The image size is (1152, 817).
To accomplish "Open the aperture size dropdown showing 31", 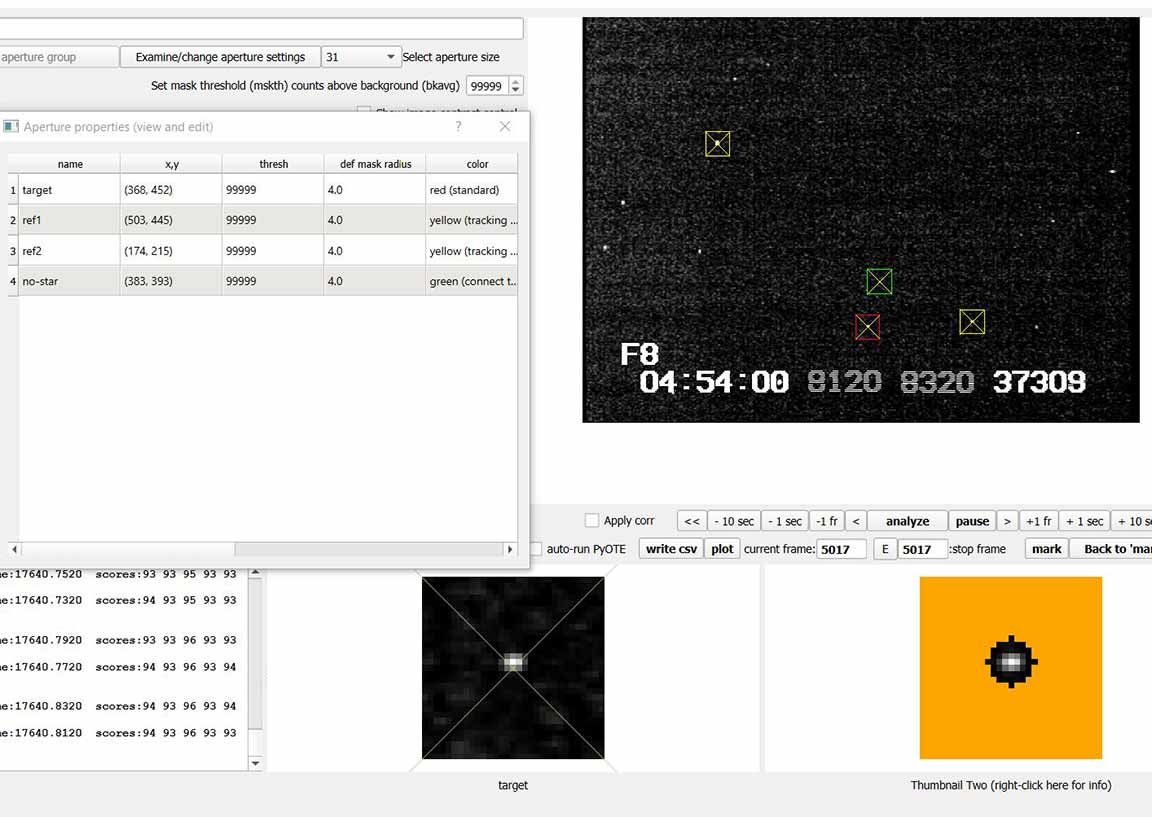I will [361, 57].
